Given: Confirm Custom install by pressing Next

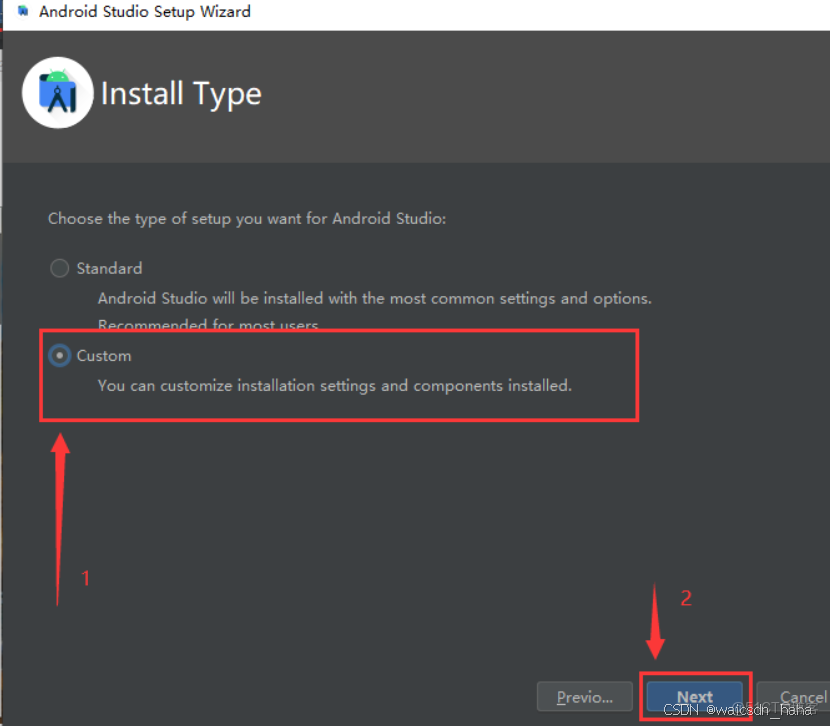Looking at the screenshot, I should (694, 696).
